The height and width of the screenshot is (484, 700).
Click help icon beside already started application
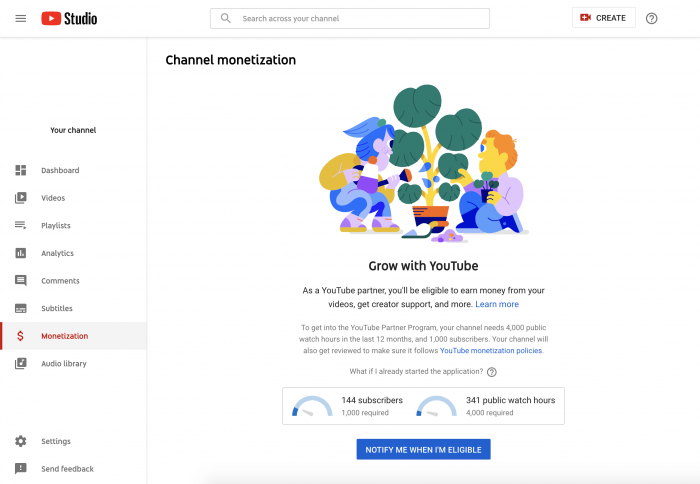[x=492, y=372]
